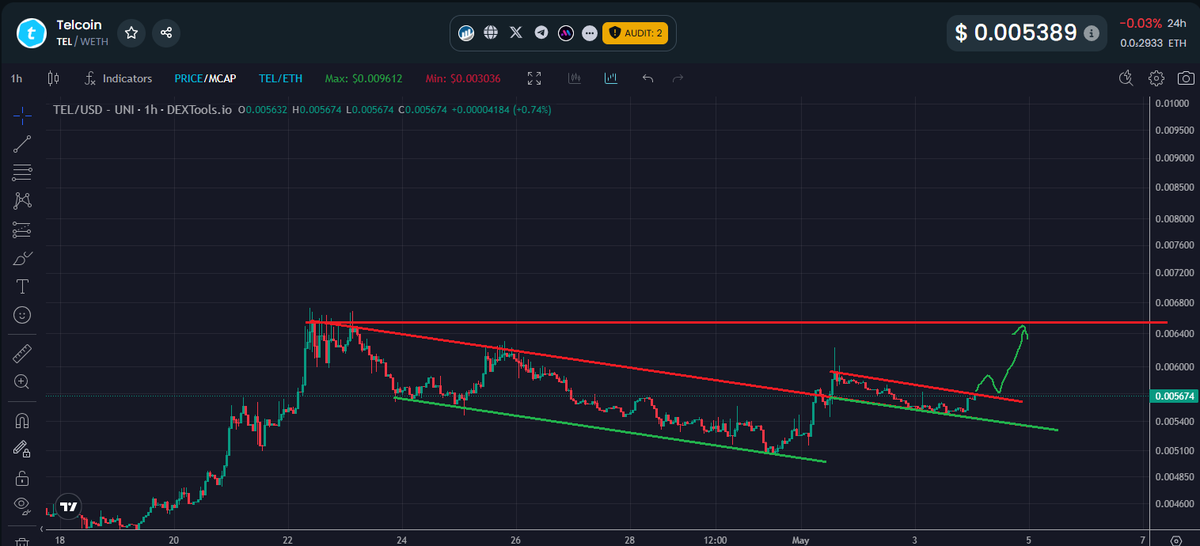Open chart settings gear
The image size is (1200, 546).
click(x=1156, y=78)
